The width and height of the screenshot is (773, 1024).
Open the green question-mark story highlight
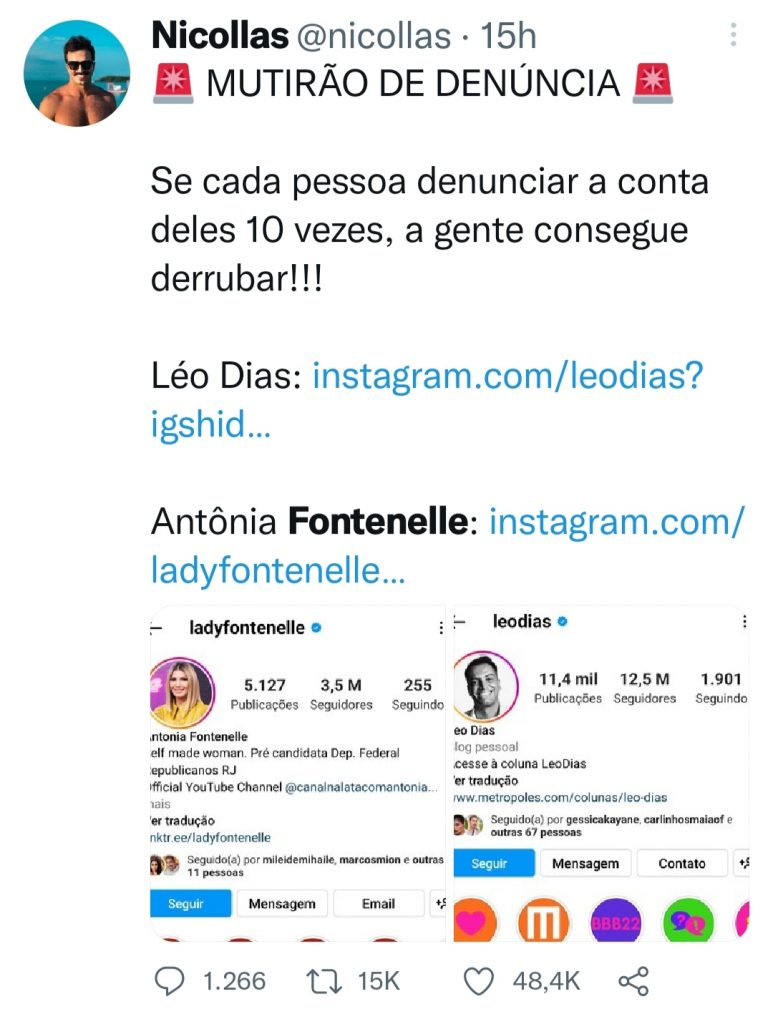click(x=688, y=920)
